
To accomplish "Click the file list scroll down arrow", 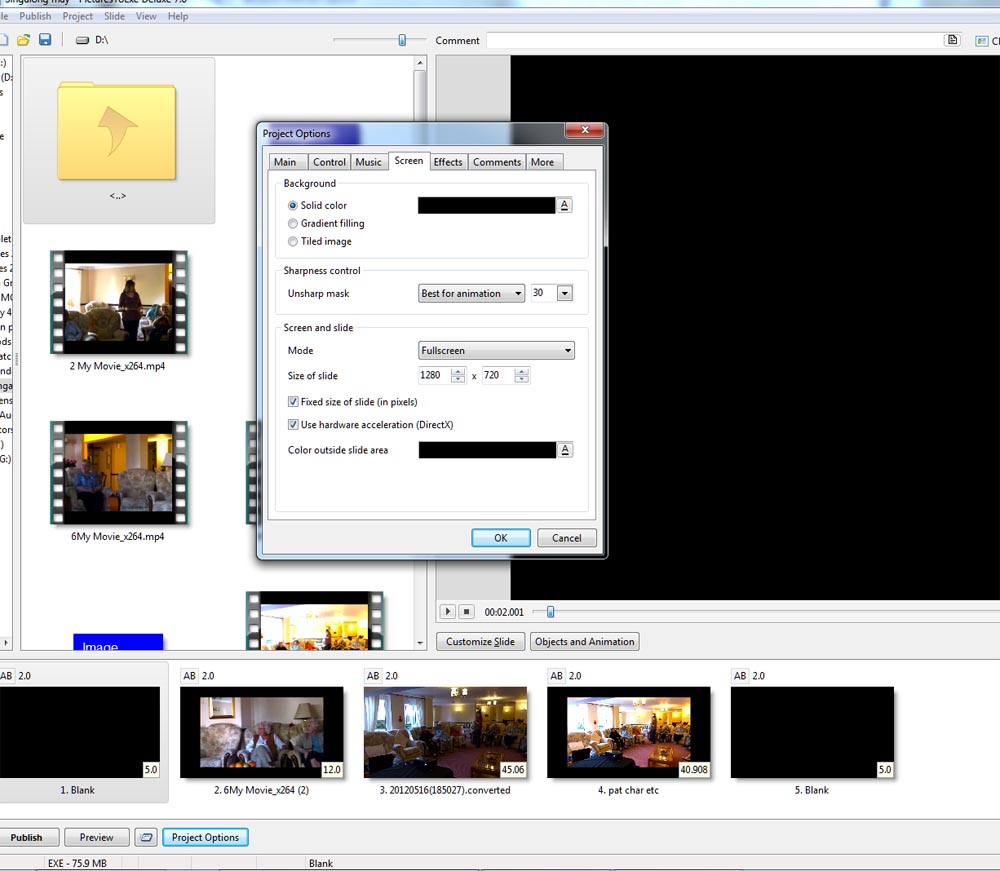I will pos(420,643).
